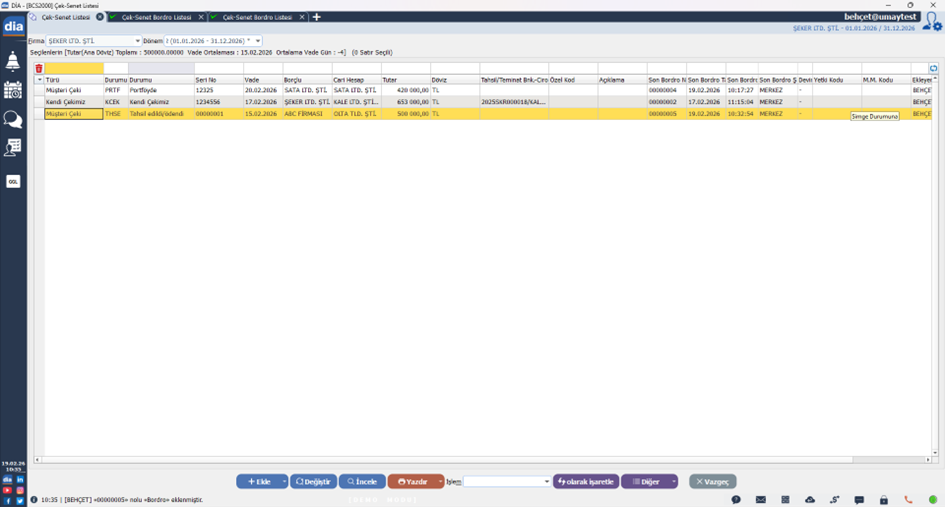Open a new tab with plus button

click(317, 17)
